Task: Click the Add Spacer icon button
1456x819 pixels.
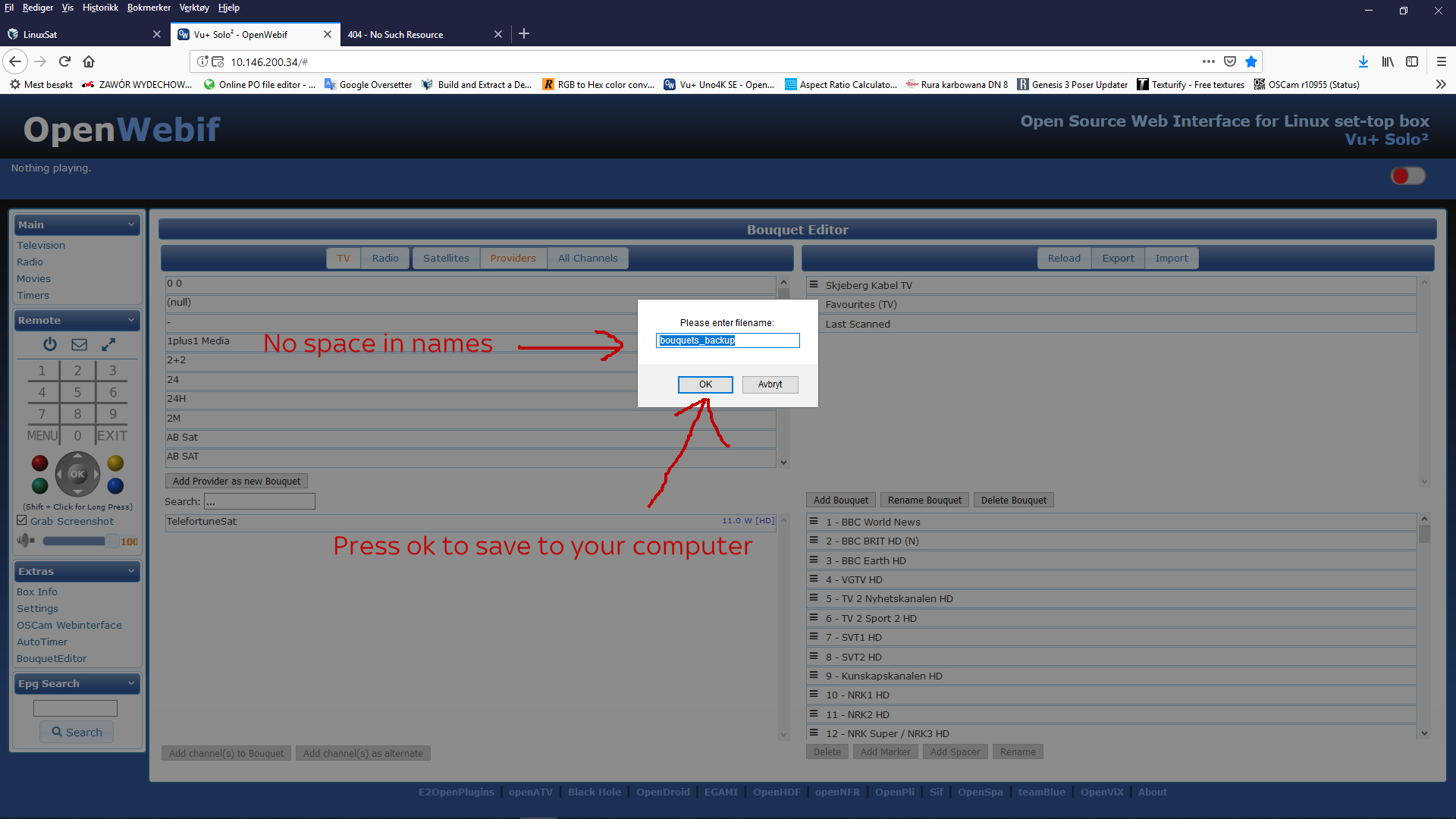Action: [955, 753]
